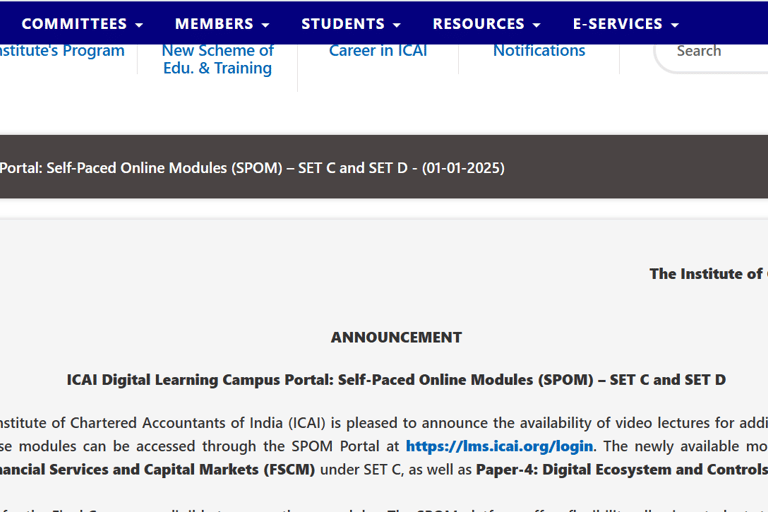Screen dimensions: 768x512
Task: Click the E-SERVICES menu label
Action: point(617,24)
